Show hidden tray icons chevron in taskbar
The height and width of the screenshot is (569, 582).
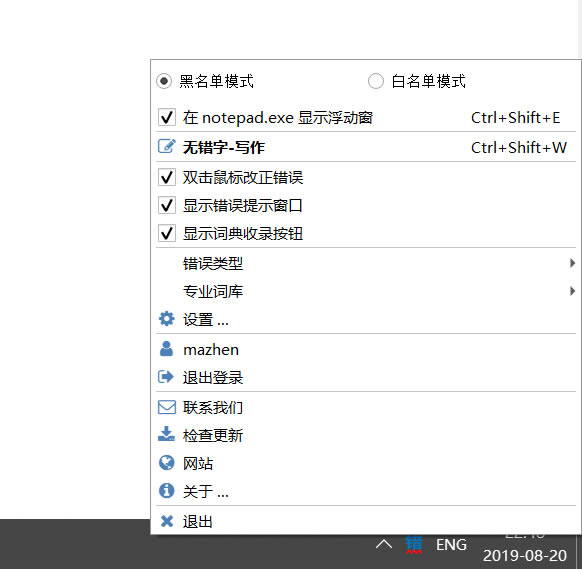pyautogui.click(x=384, y=545)
